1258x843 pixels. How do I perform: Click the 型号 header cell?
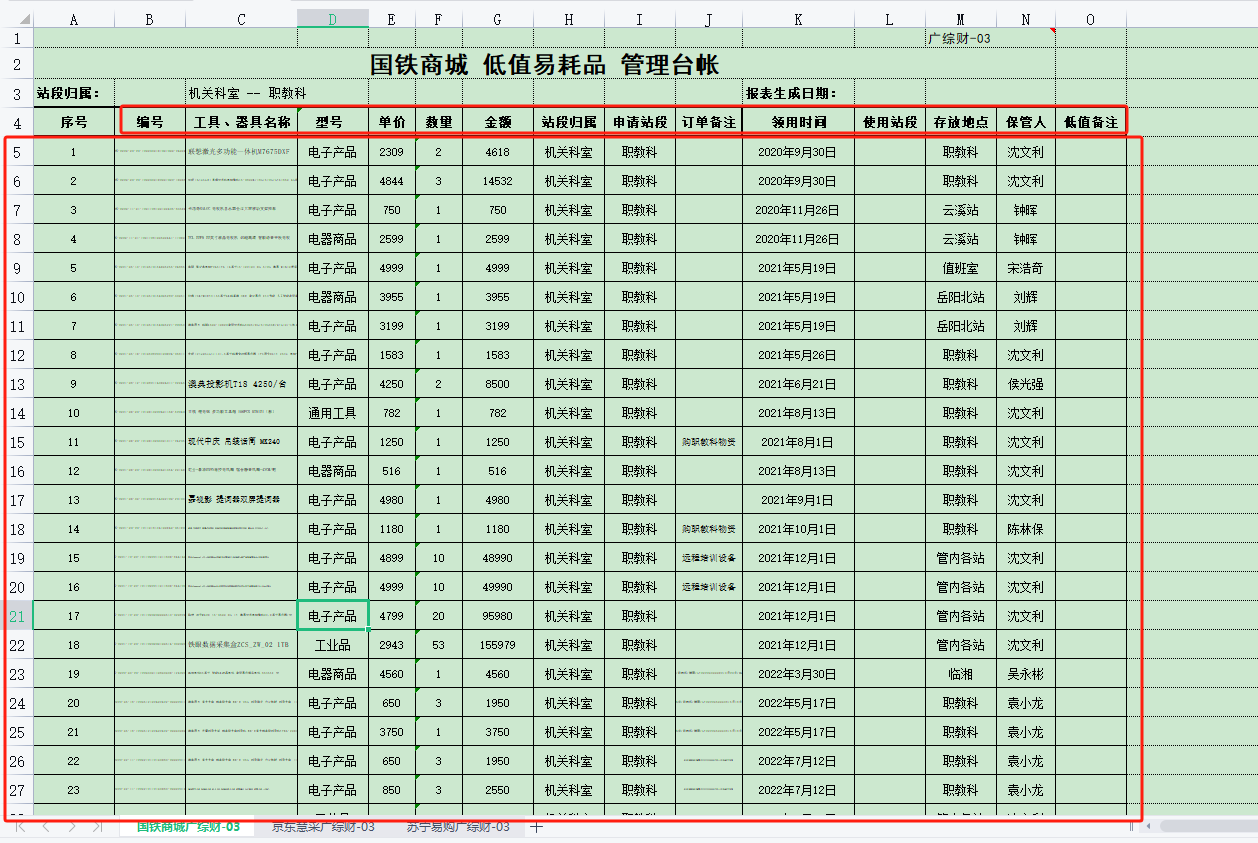[333, 122]
